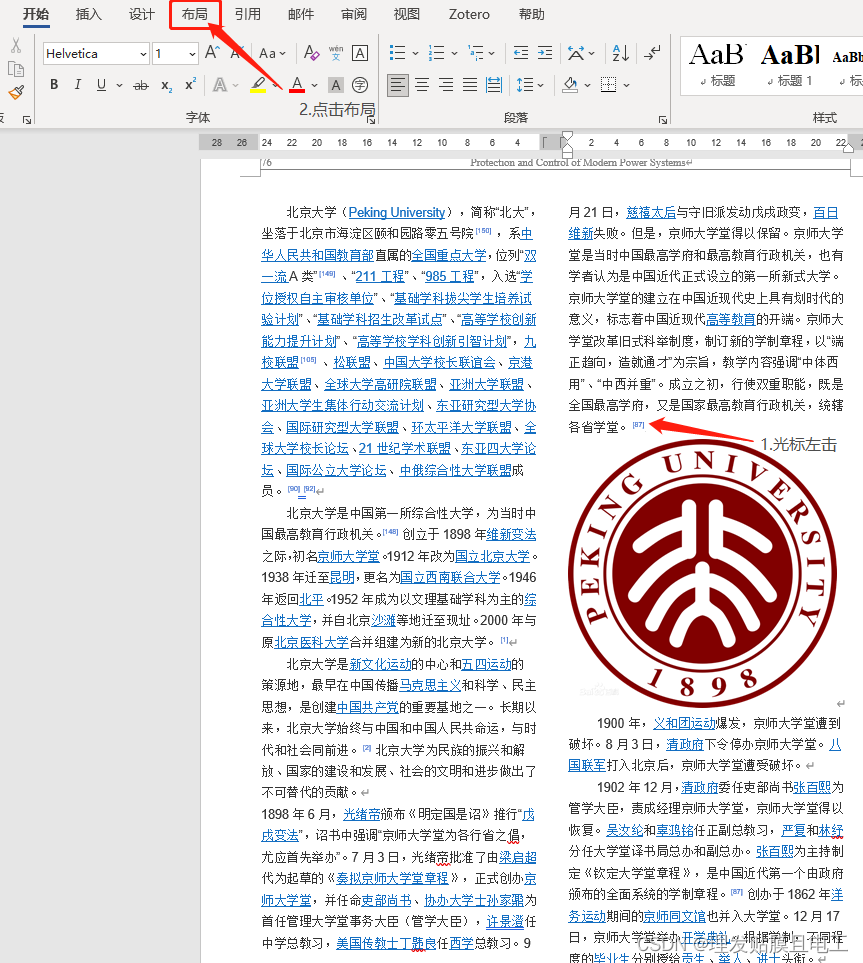Expand the Numbering dropdown arrow

[454, 53]
